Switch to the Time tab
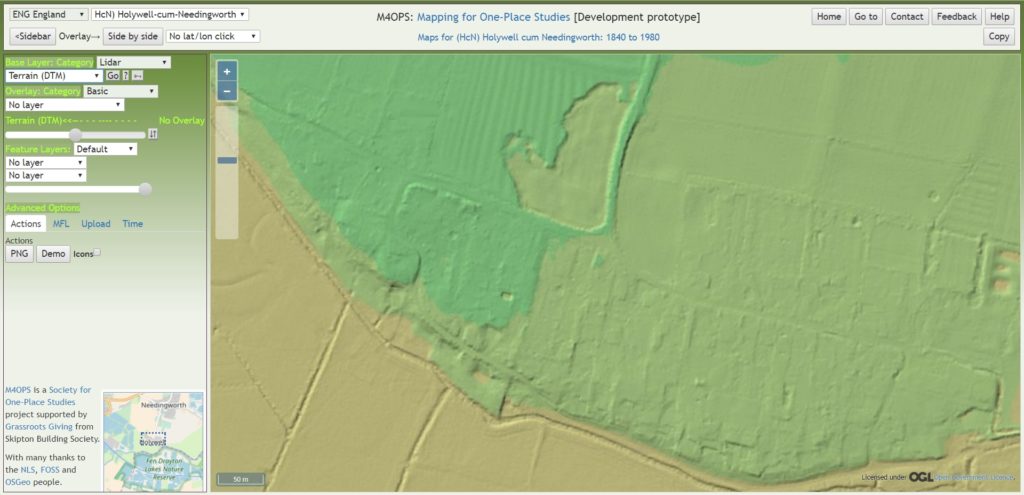 (133, 223)
